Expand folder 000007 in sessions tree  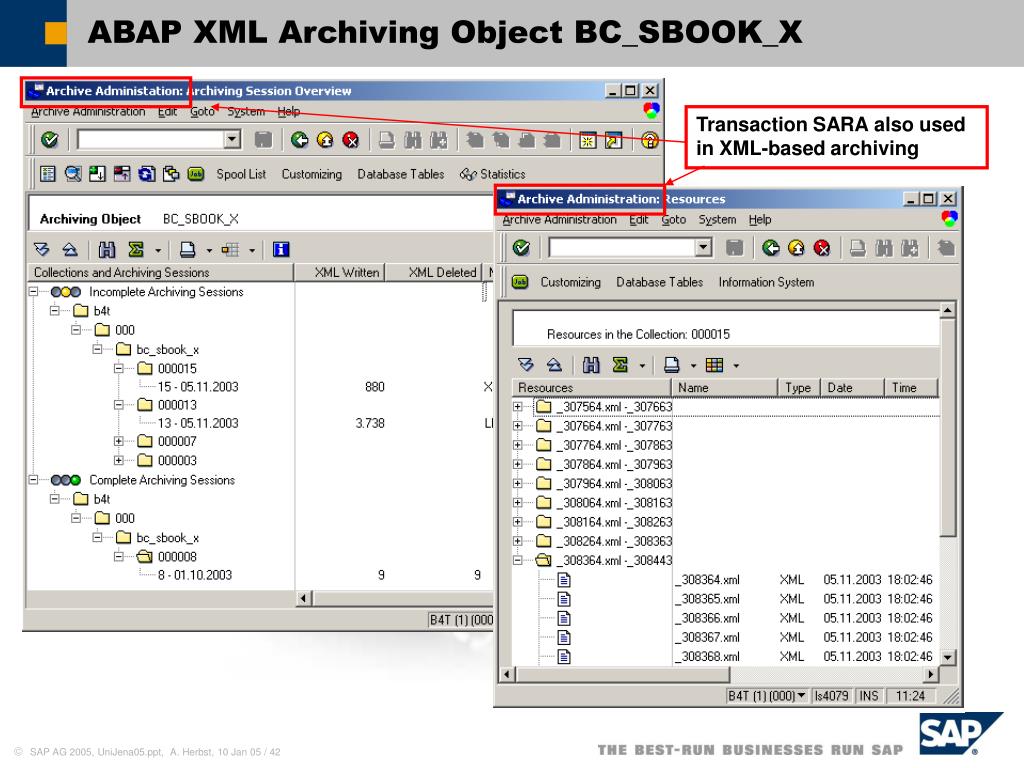119,441
